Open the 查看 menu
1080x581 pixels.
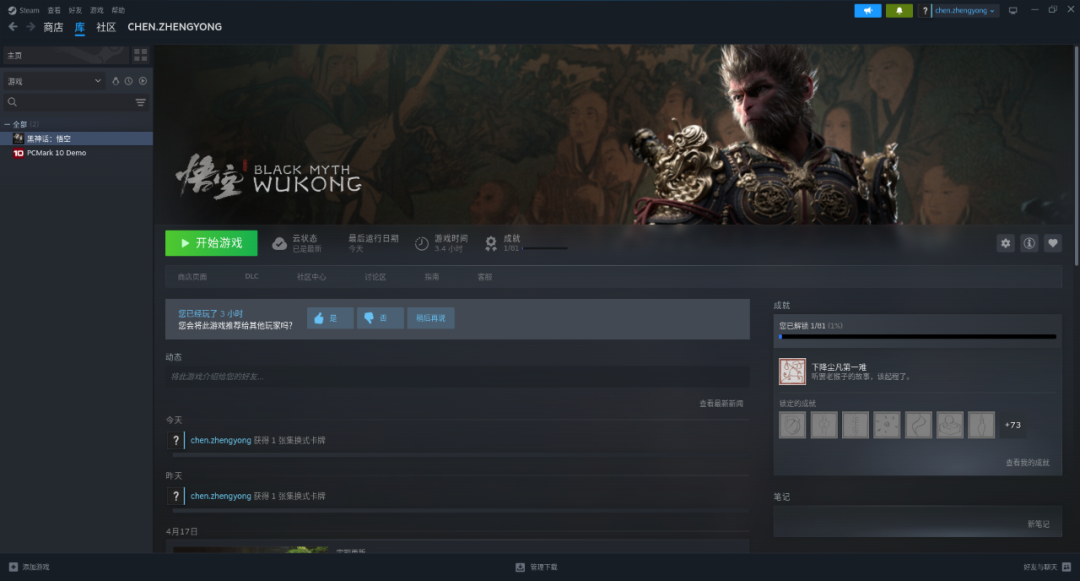[54, 10]
